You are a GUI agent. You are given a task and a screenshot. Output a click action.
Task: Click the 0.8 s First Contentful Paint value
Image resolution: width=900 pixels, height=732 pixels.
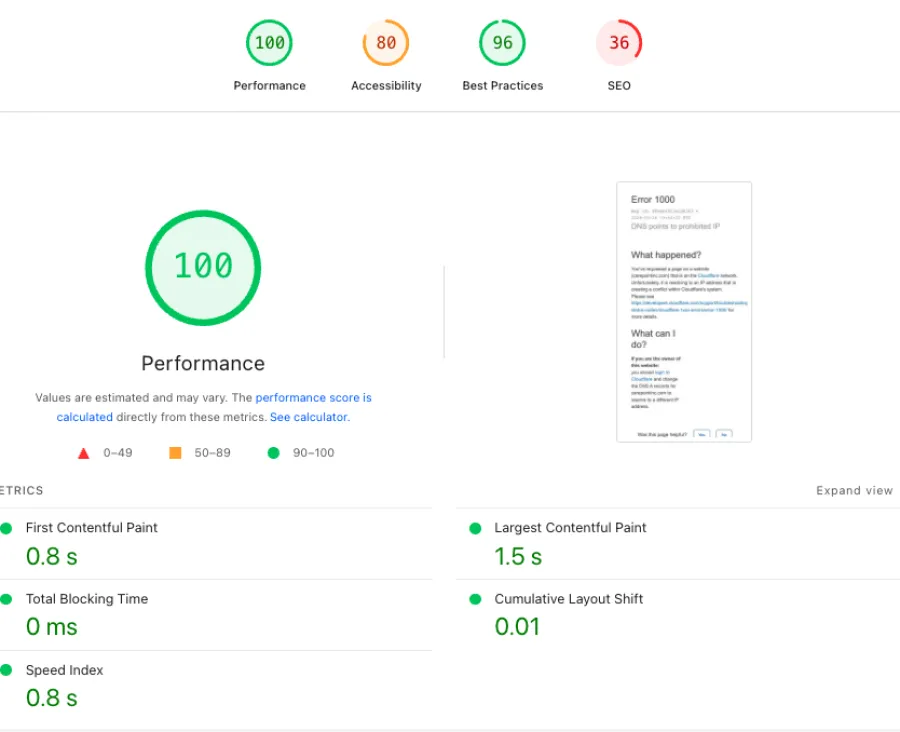click(51, 556)
